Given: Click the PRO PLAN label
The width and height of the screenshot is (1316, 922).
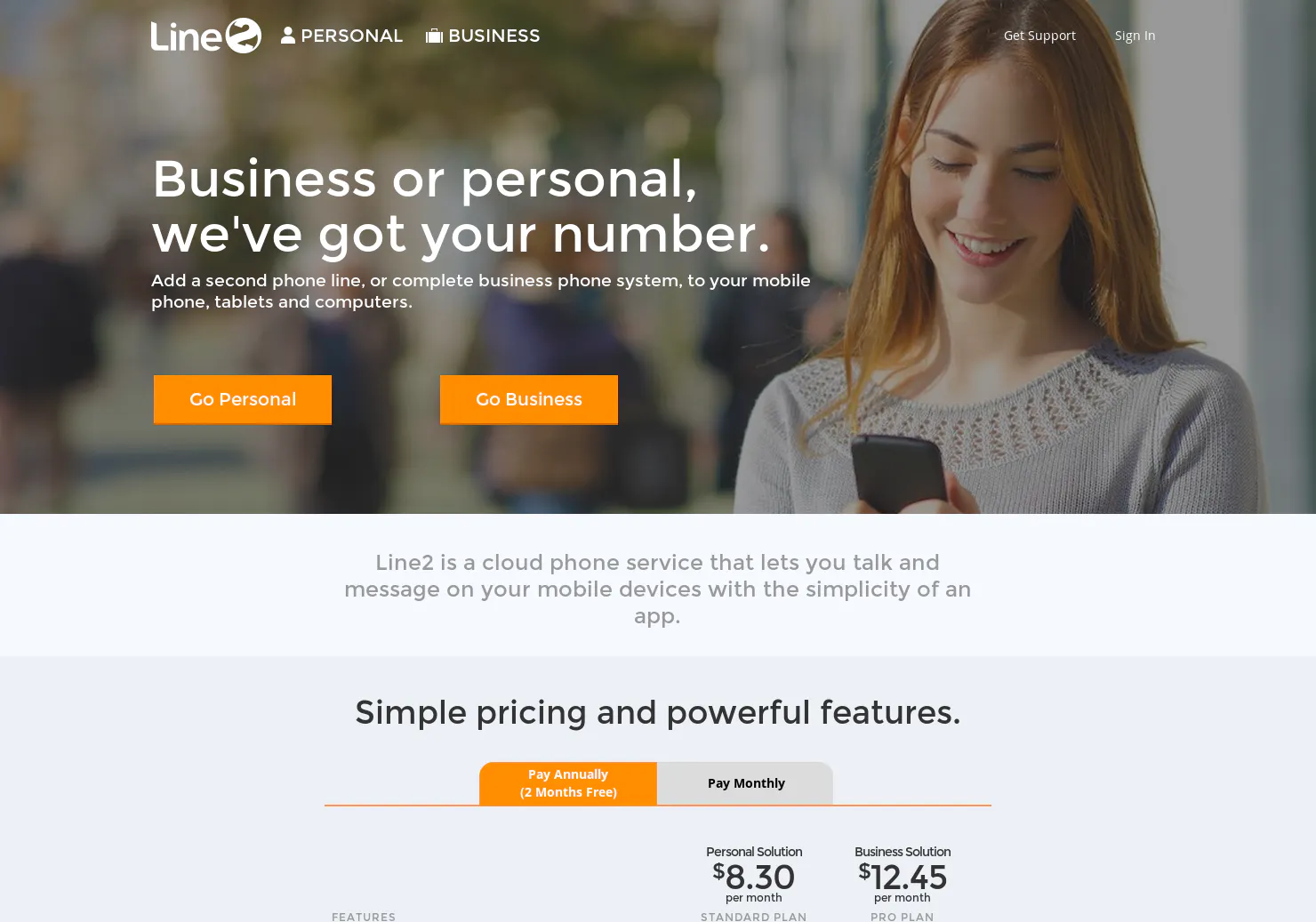Looking at the screenshot, I should [x=903, y=917].
